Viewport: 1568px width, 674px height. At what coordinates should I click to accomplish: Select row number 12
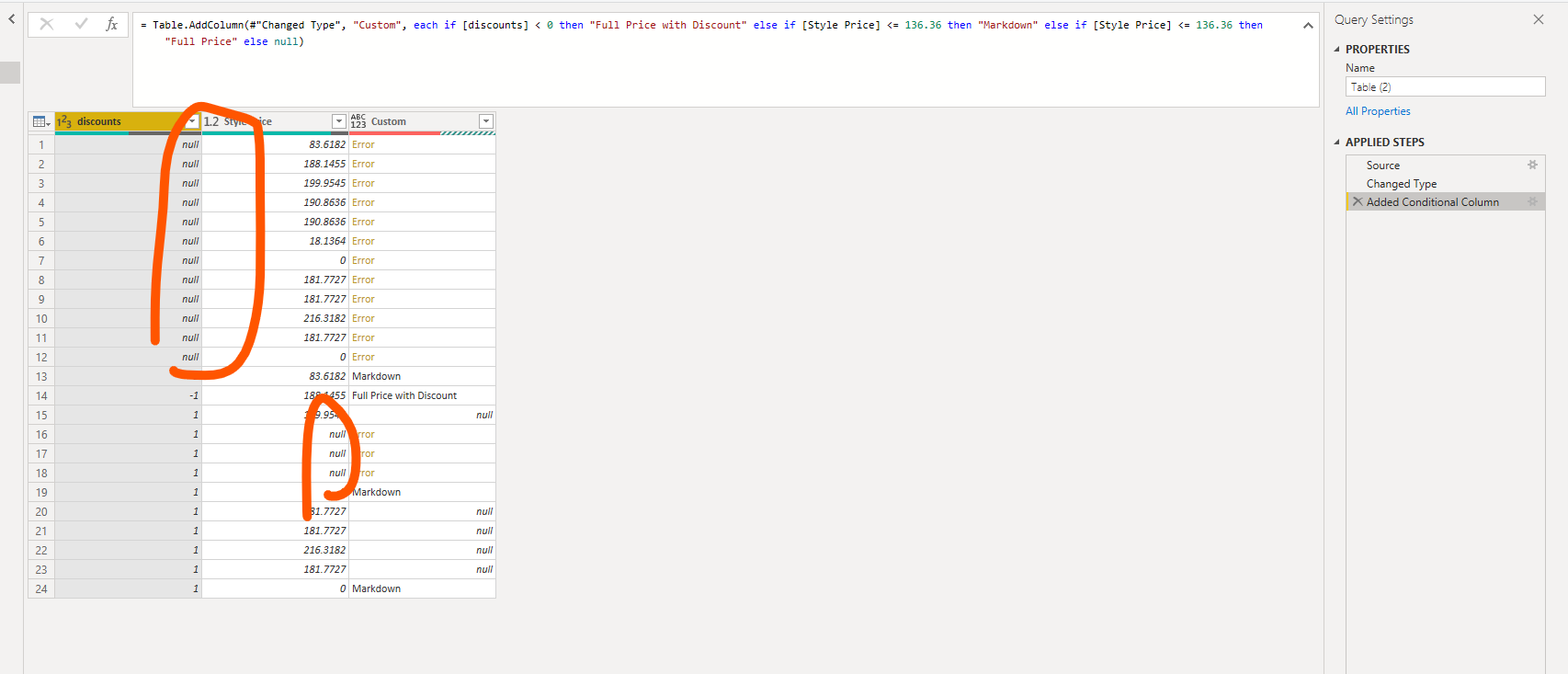pos(41,357)
